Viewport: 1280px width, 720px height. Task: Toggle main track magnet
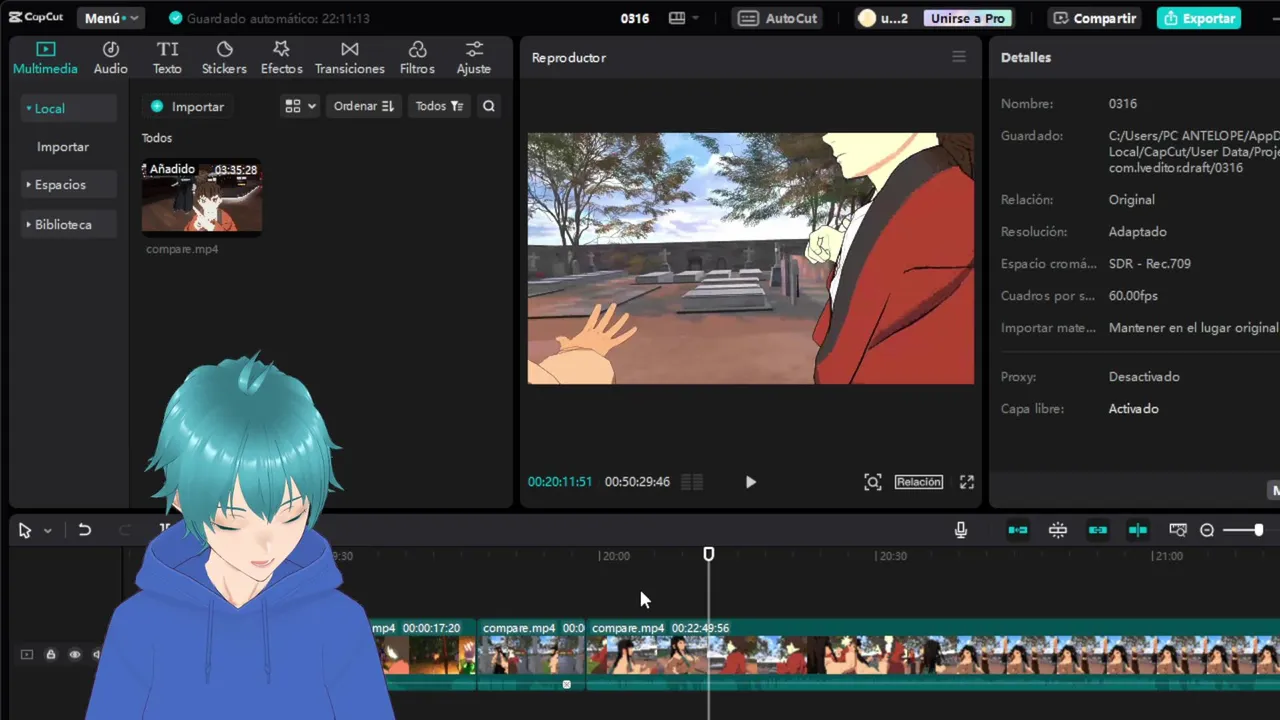coord(1018,530)
